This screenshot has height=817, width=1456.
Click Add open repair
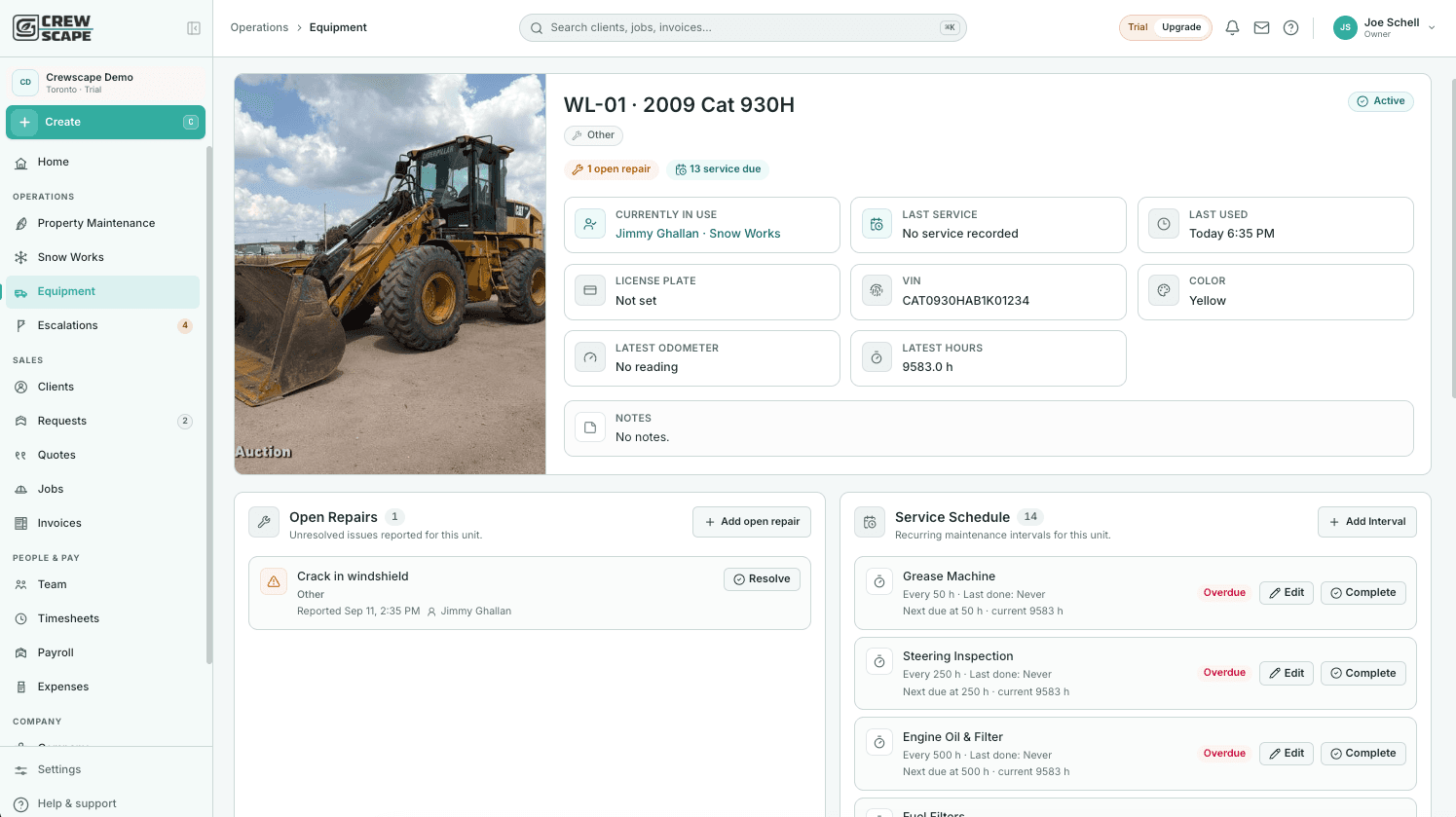pyautogui.click(x=752, y=522)
